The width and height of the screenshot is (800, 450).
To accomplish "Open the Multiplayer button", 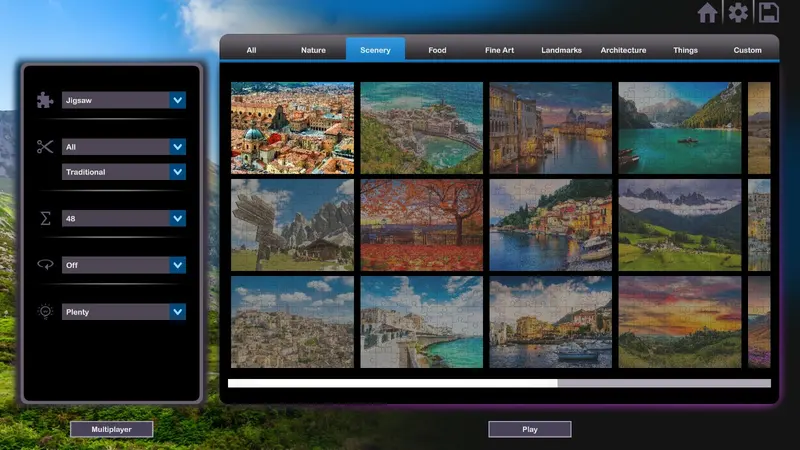I will pos(111,429).
